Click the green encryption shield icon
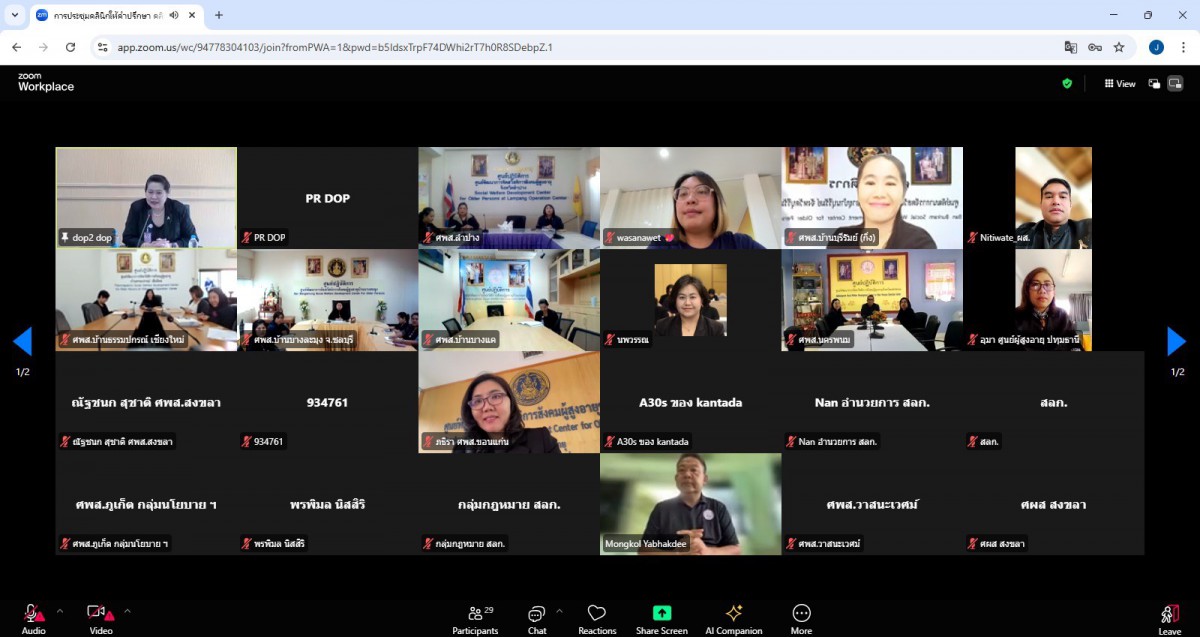 click(x=1067, y=84)
